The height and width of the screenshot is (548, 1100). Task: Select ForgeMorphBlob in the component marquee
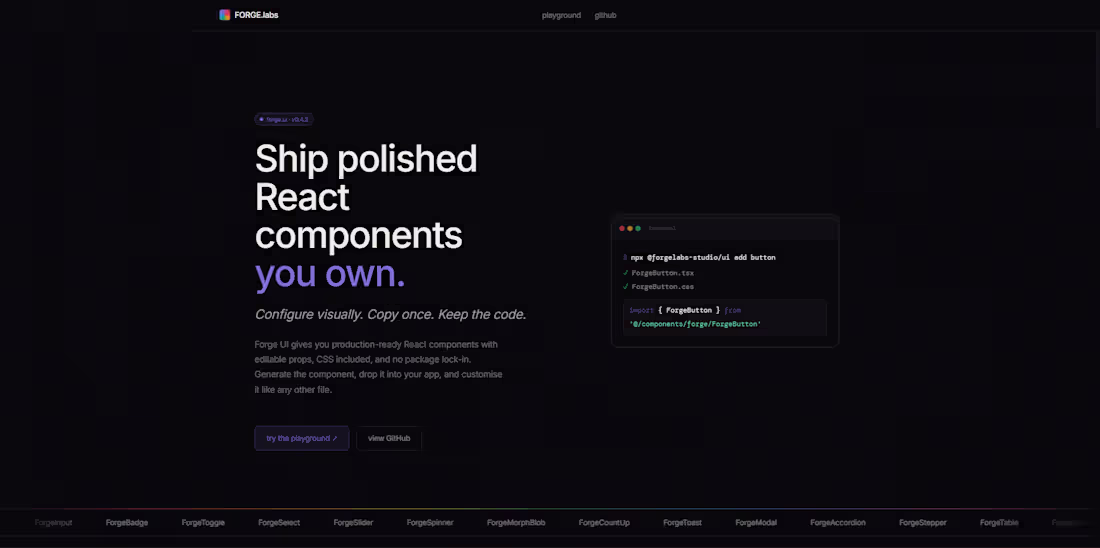[x=516, y=523]
